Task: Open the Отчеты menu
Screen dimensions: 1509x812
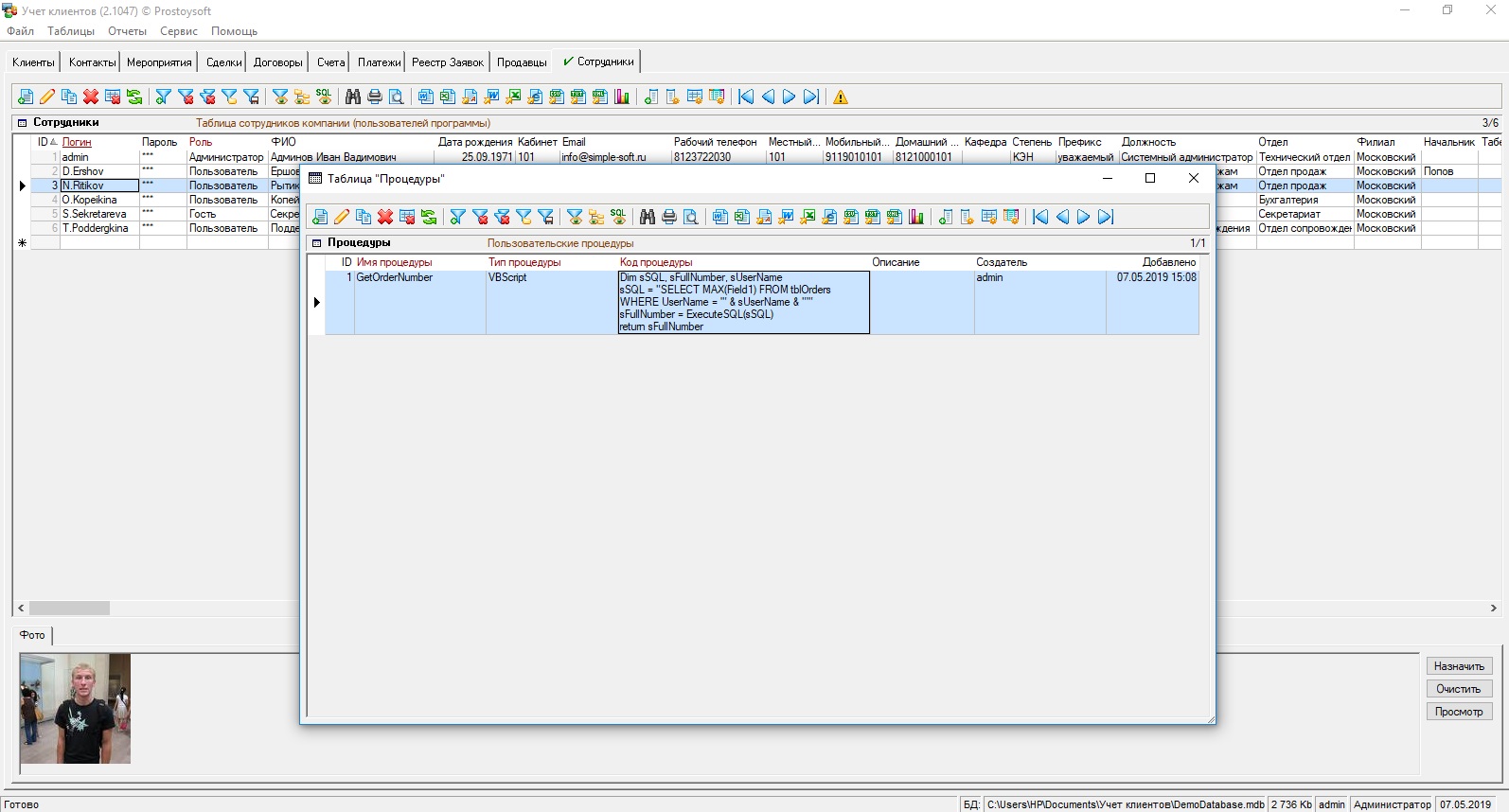Action: pos(127,31)
